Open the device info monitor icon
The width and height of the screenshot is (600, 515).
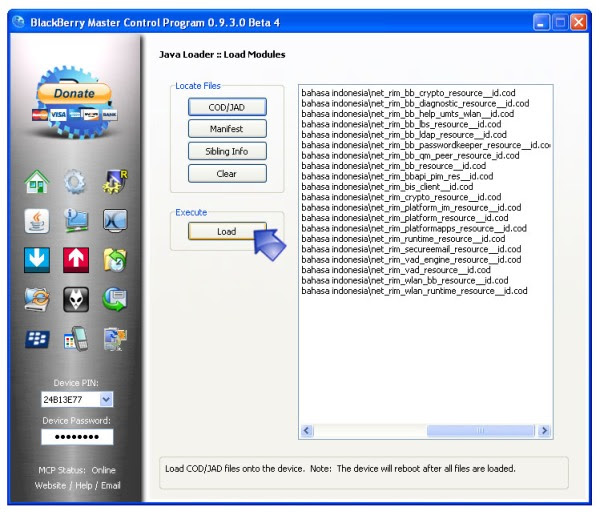76,221
